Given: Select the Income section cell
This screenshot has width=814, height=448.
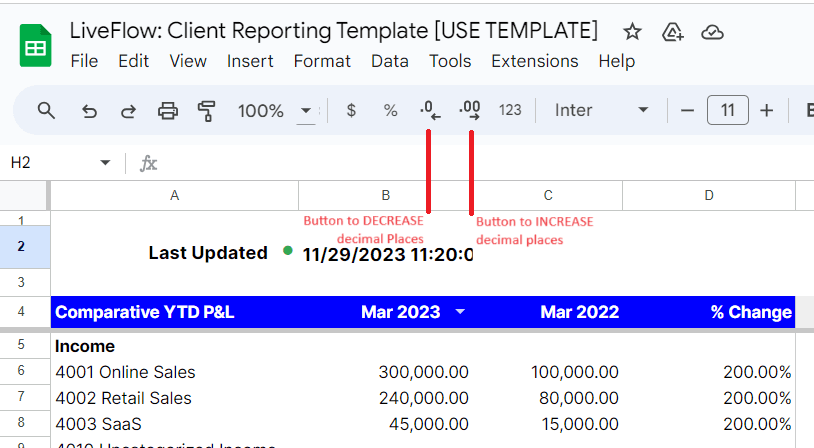Looking at the screenshot, I should 174,346.
